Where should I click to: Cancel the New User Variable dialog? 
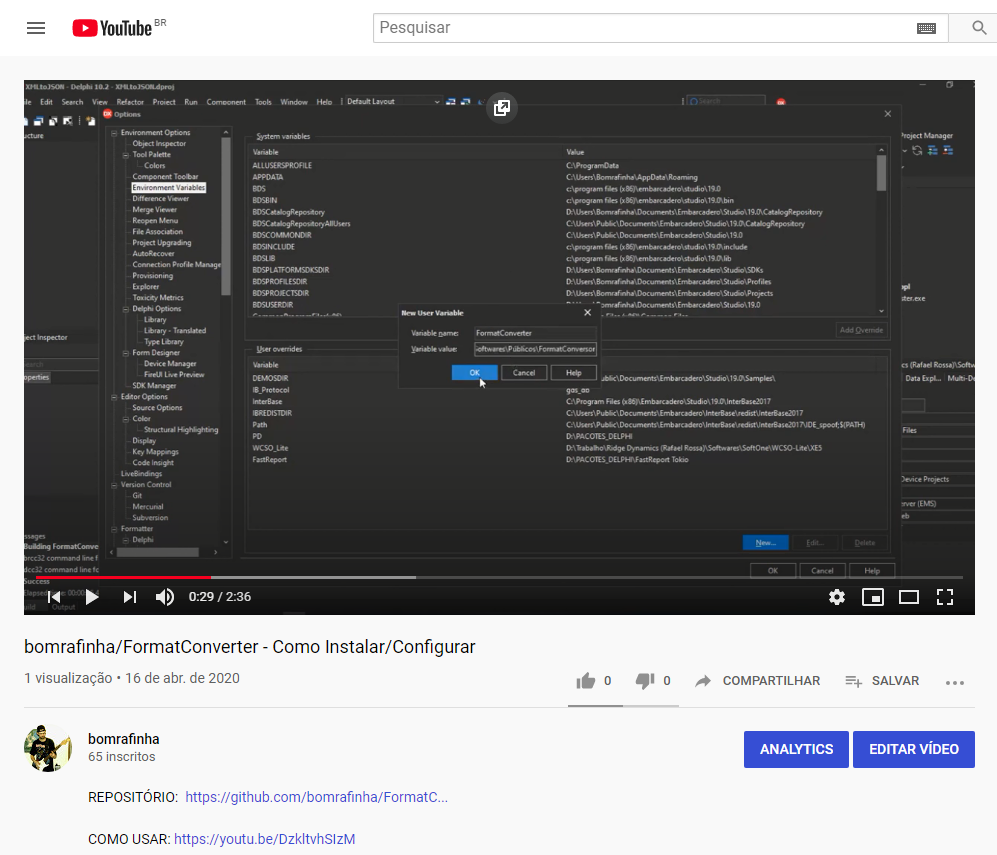coord(524,373)
